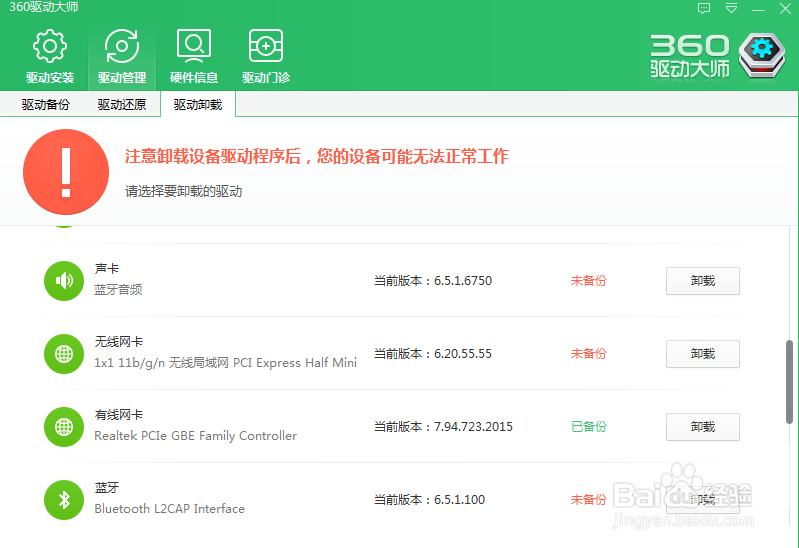
Task: Click the 360驱动大师 logo disk icon
Action: point(762,56)
